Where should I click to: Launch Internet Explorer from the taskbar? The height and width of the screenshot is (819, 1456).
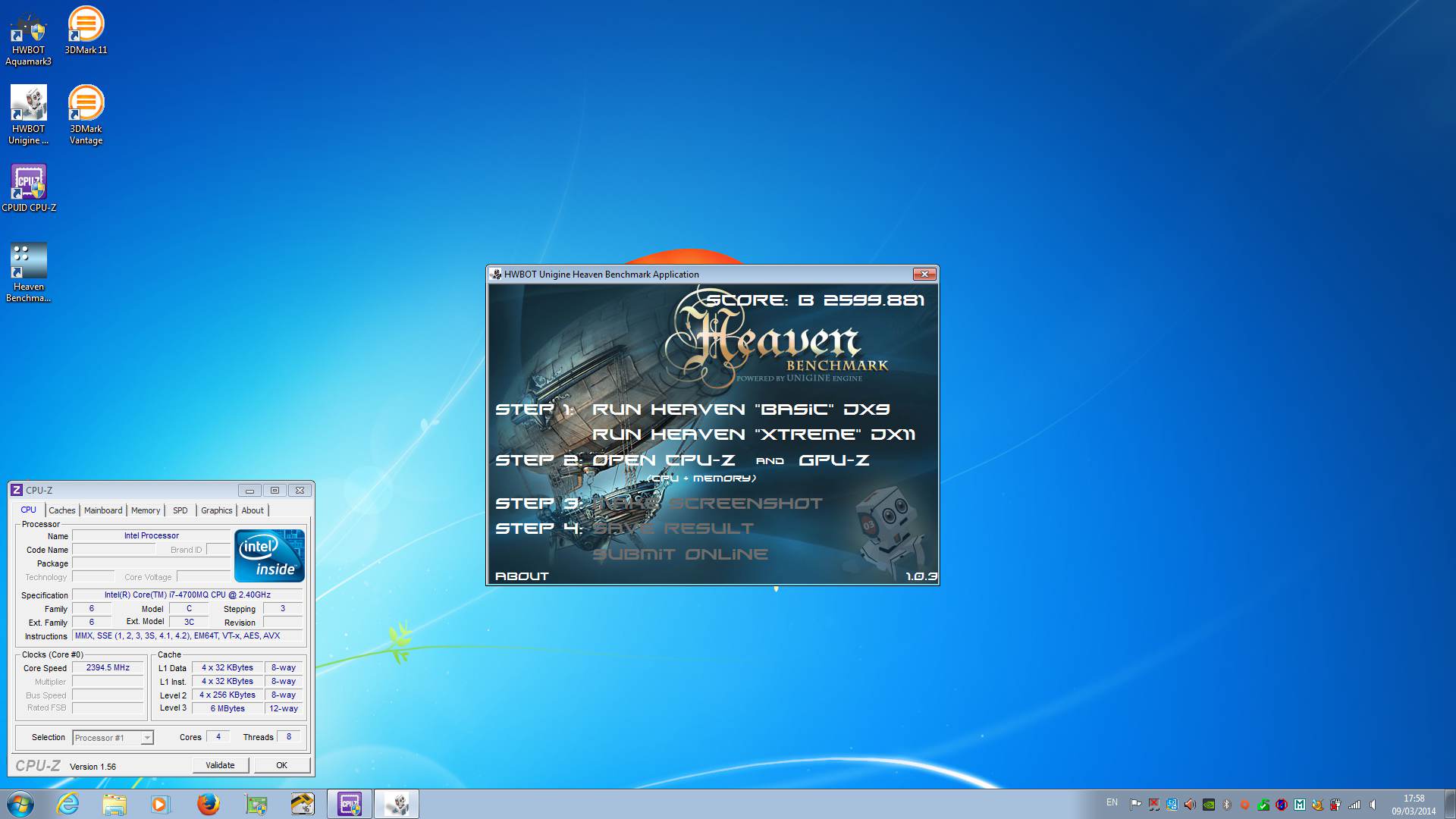point(68,804)
